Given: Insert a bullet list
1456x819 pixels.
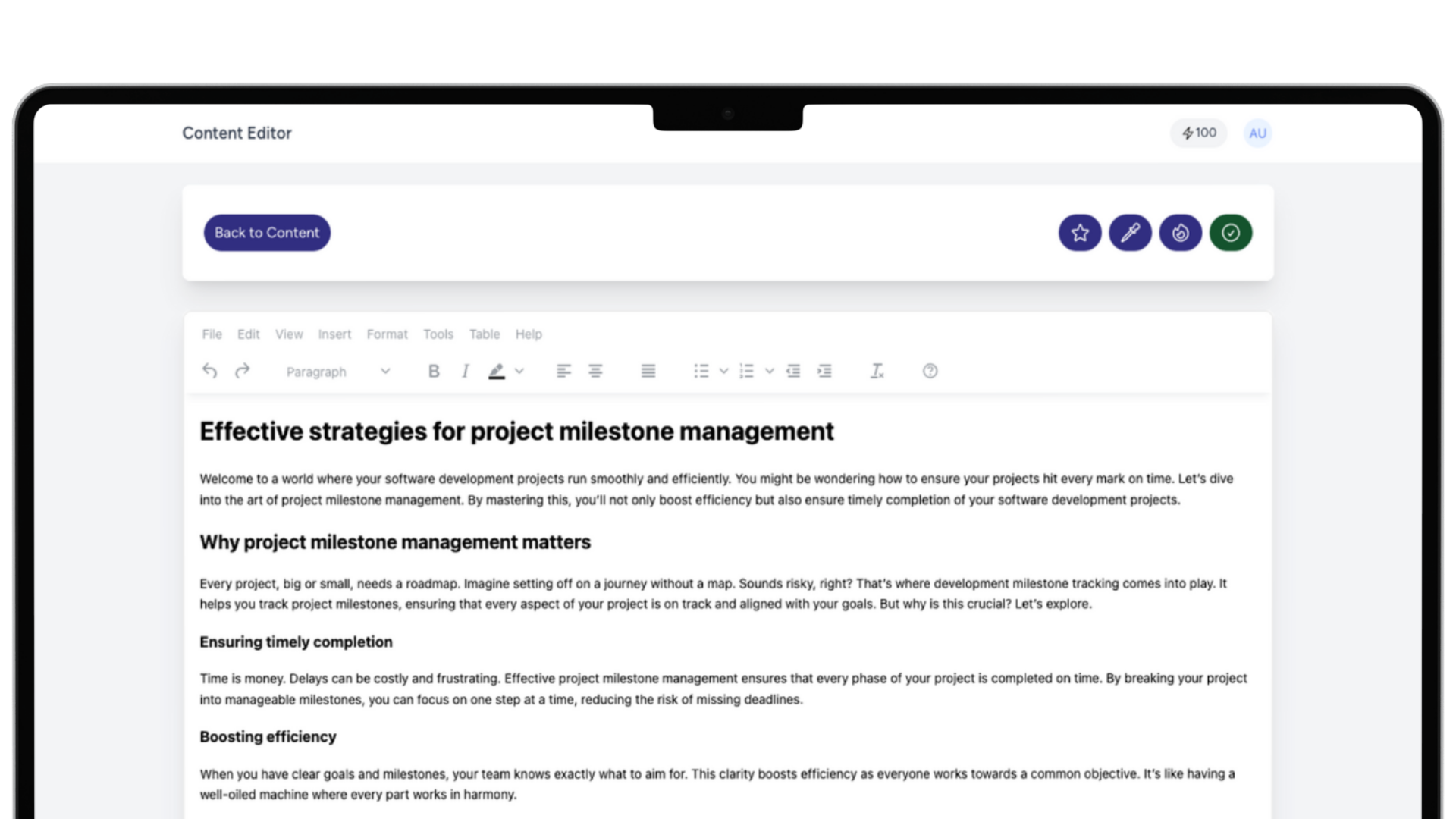Looking at the screenshot, I should click(x=701, y=371).
